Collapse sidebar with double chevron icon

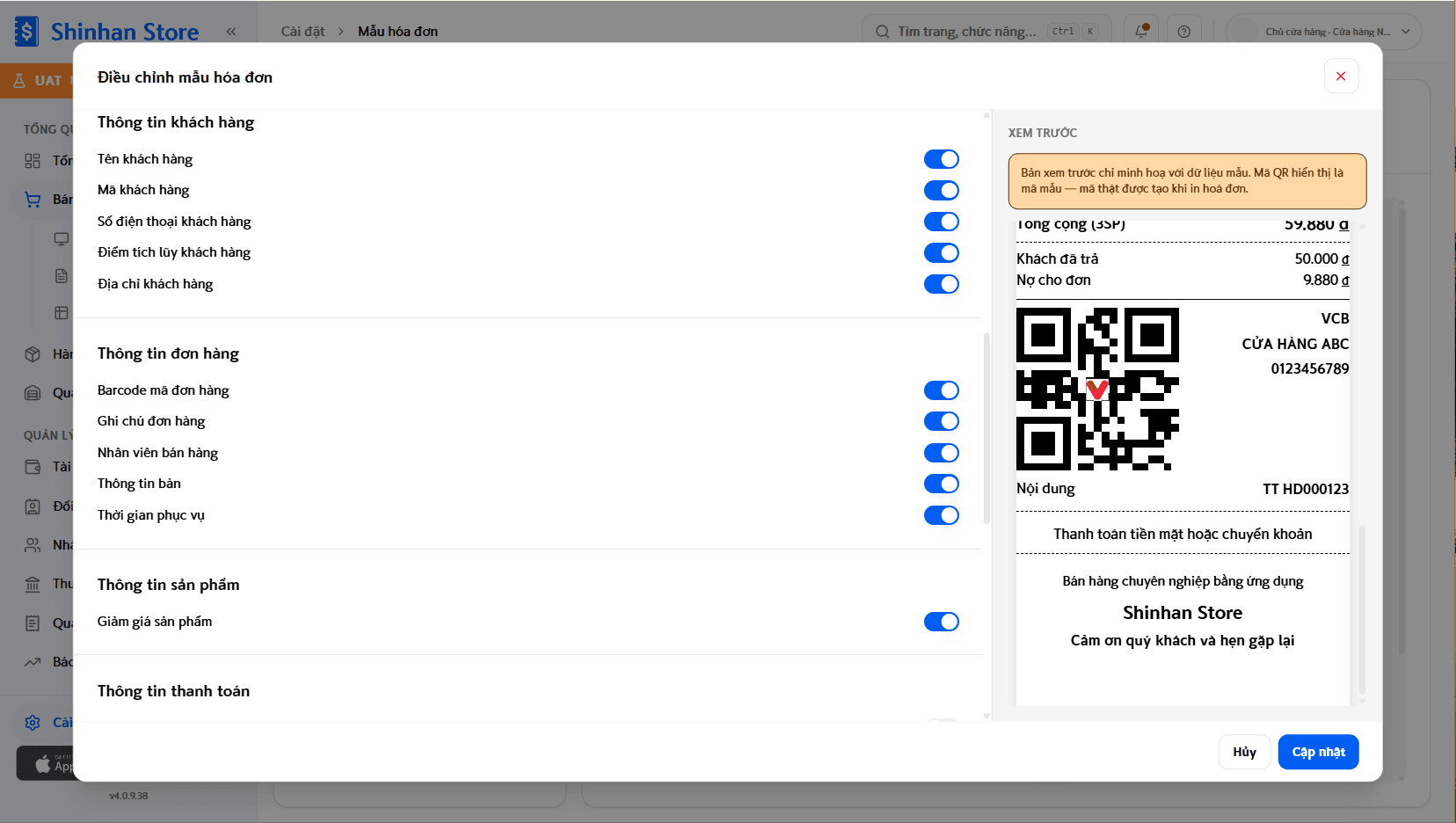[x=231, y=32]
